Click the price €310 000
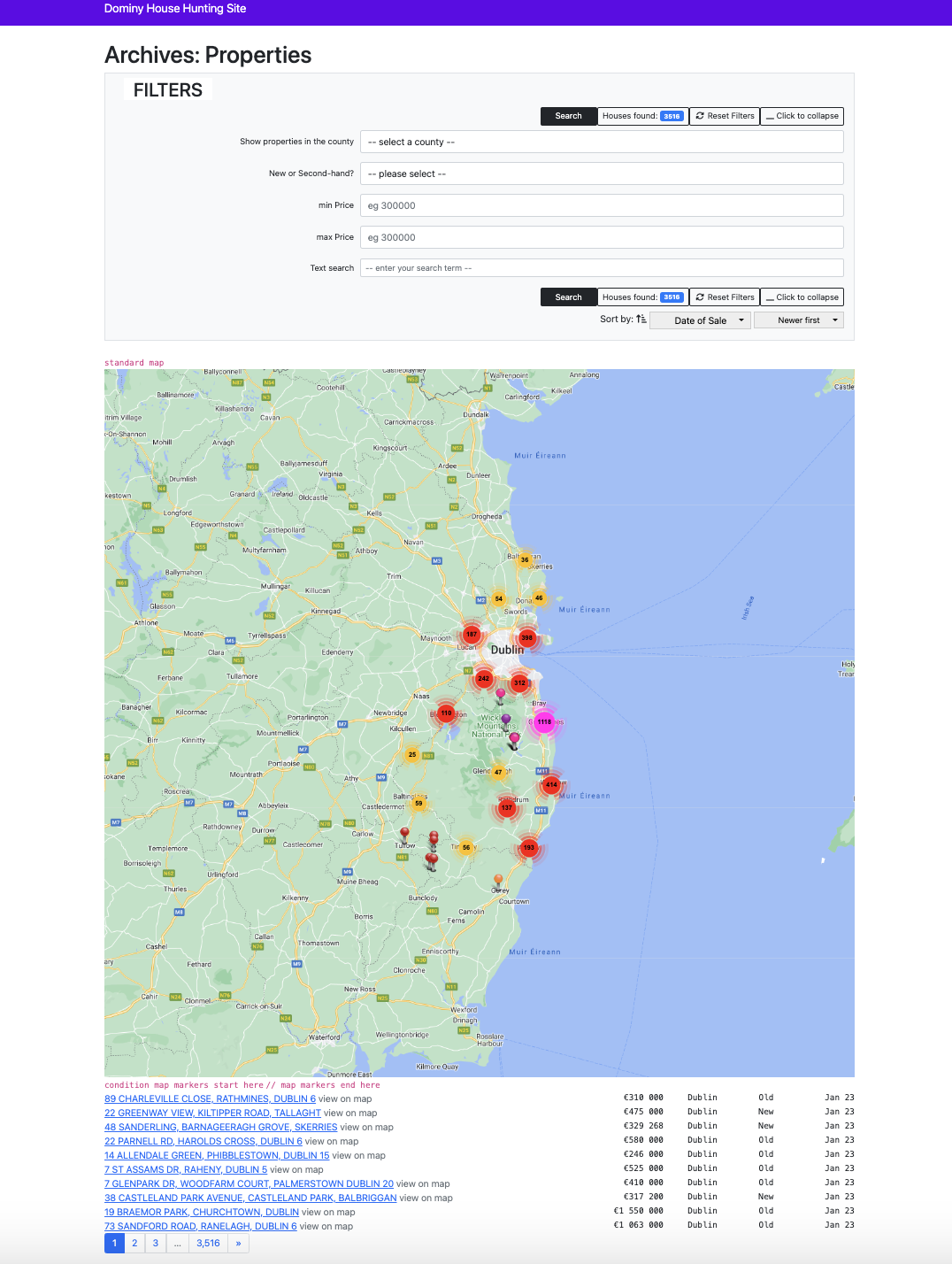952x1264 pixels. pyautogui.click(x=643, y=1098)
